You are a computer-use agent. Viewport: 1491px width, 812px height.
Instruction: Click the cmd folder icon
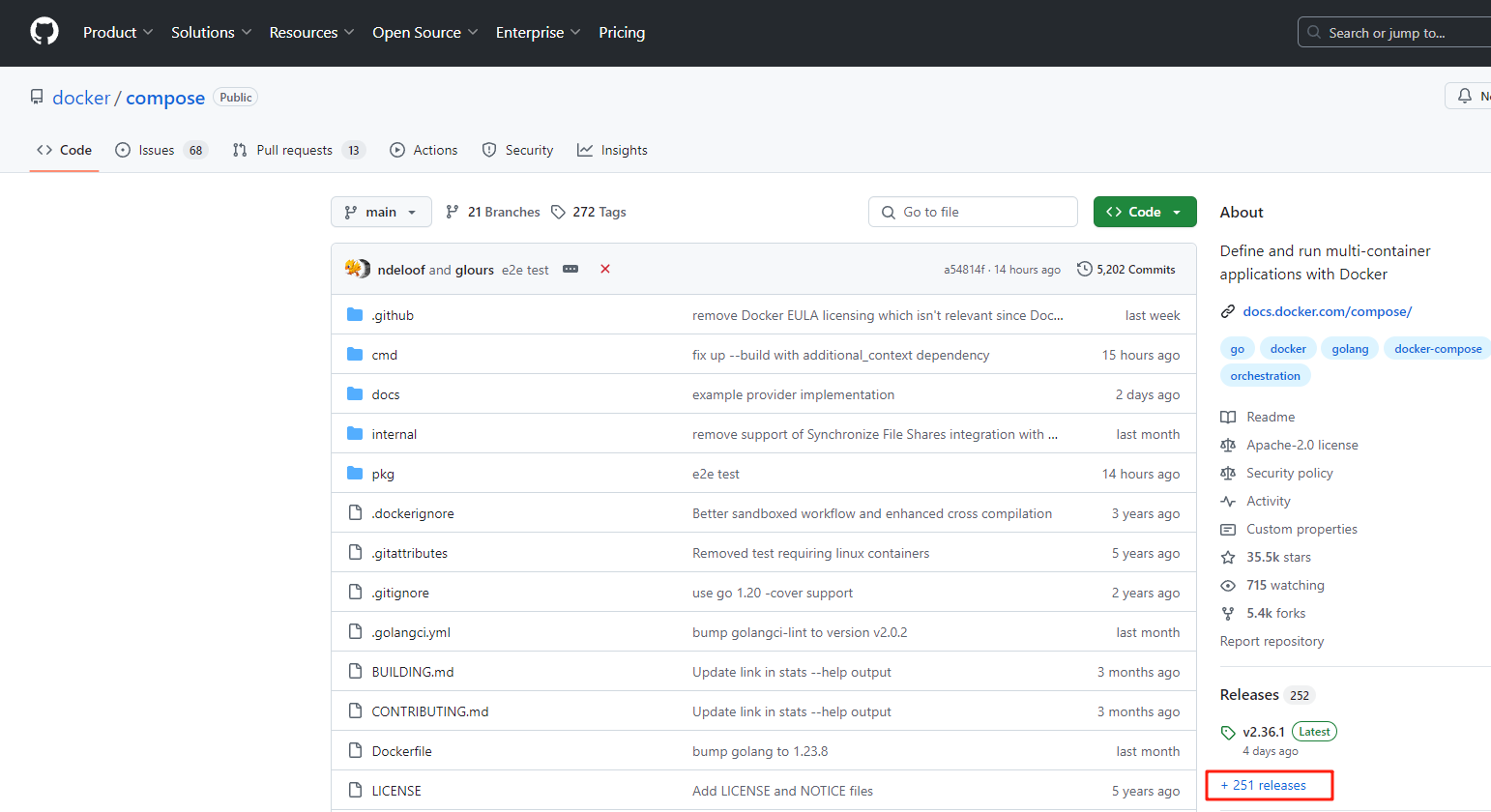click(x=355, y=355)
